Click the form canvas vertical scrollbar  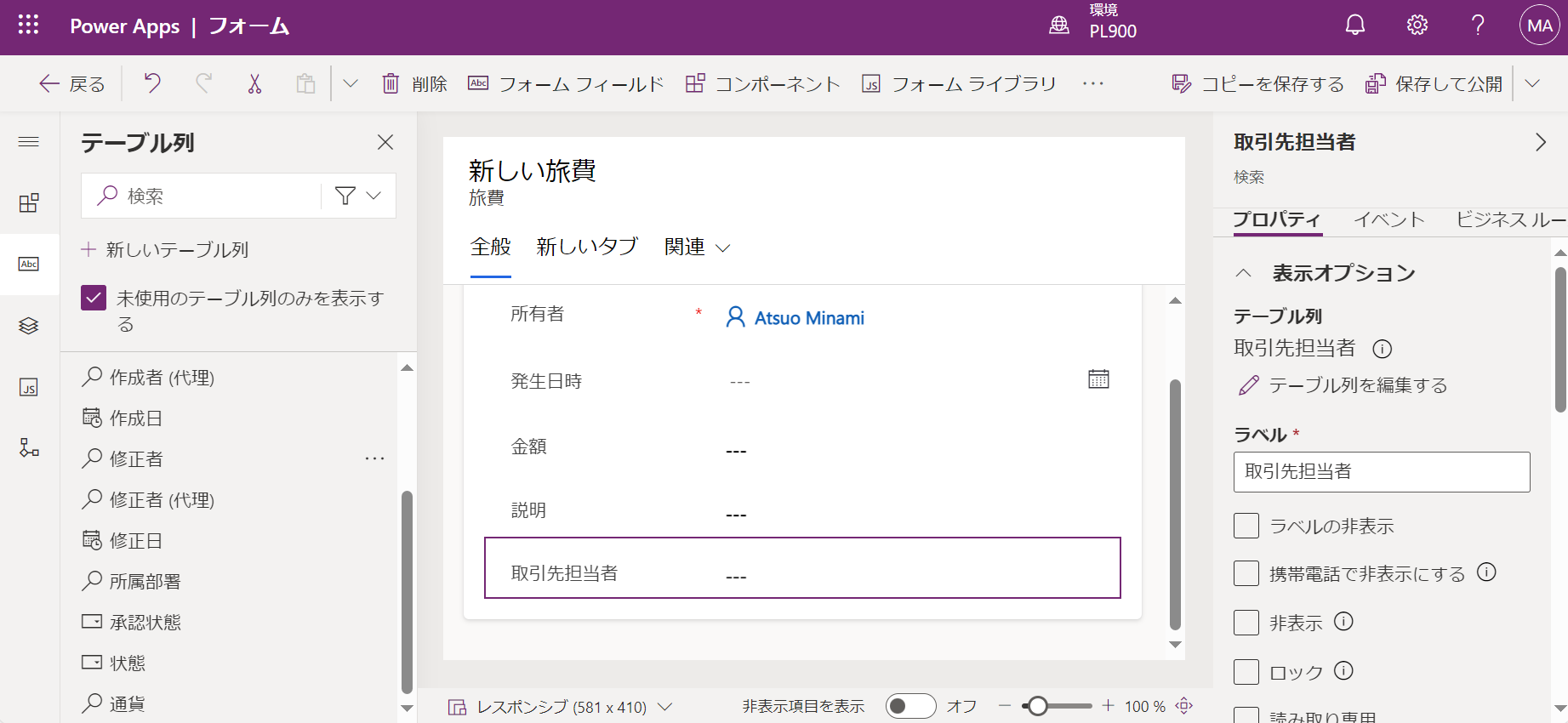1175,504
